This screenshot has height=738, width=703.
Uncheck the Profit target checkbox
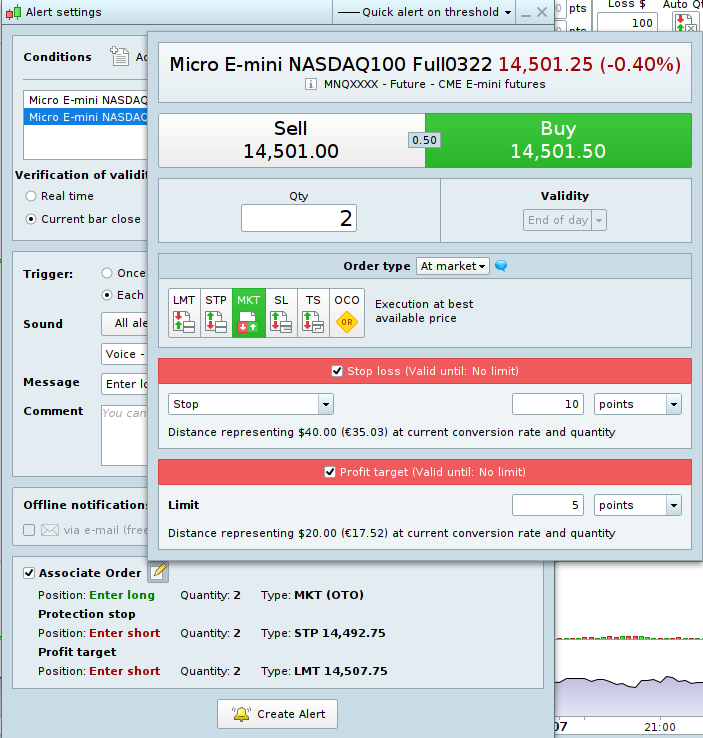click(330, 472)
